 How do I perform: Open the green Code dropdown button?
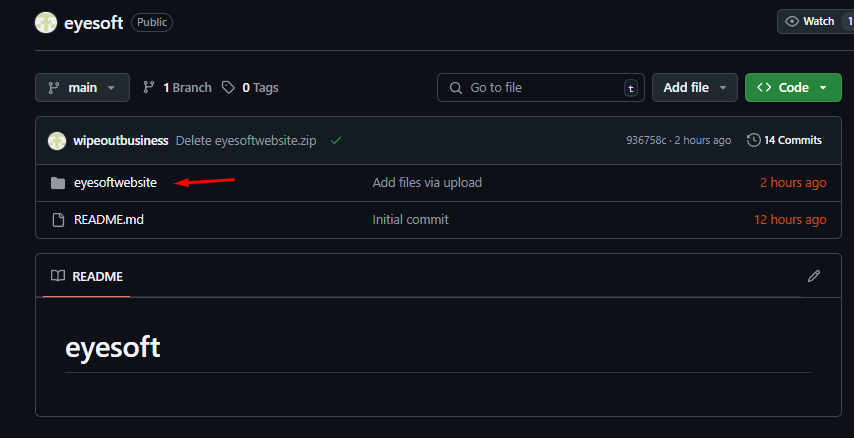pyautogui.click(x=793, y=88)
